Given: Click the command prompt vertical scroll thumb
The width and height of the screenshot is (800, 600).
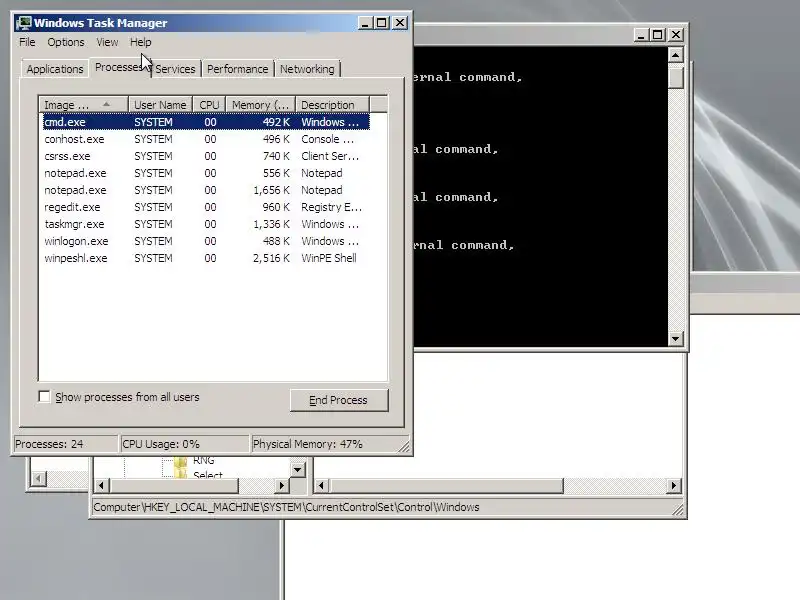Looking at the screenshot, I should coord(676,77).
